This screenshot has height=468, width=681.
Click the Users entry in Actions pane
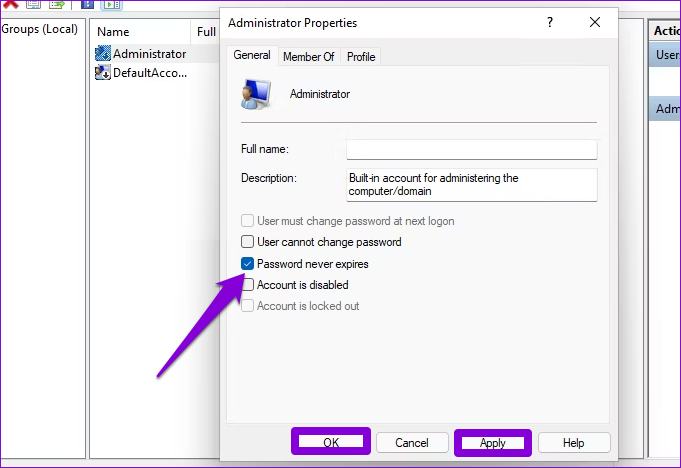click(665, 55)
